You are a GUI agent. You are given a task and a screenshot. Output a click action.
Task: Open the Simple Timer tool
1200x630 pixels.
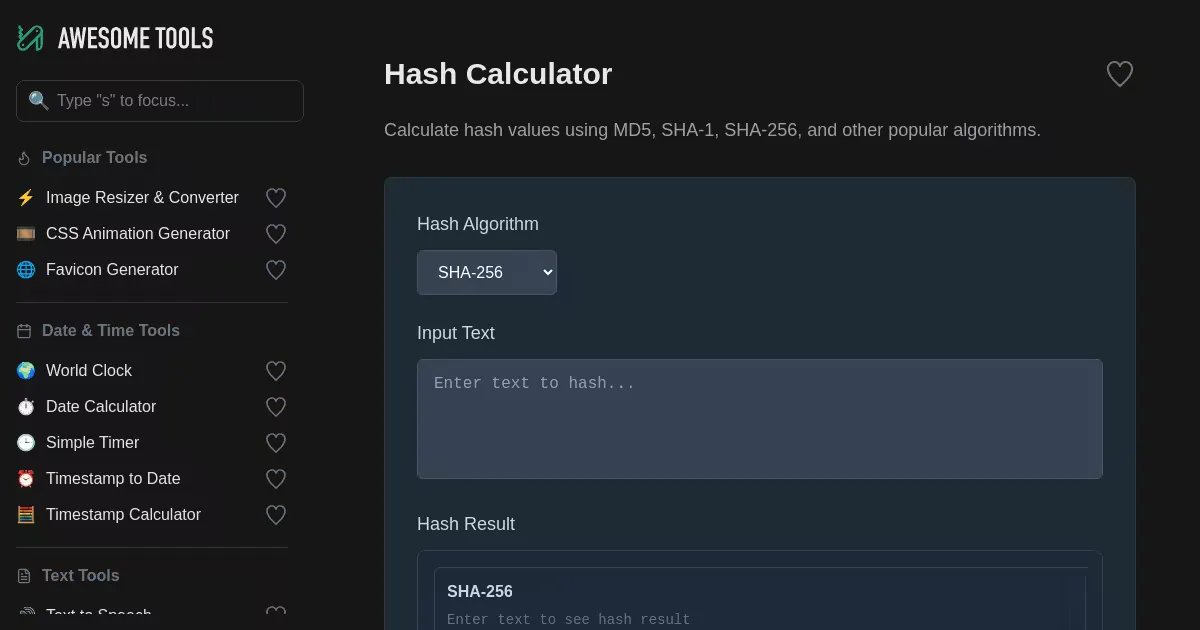[x=92, y=443]
